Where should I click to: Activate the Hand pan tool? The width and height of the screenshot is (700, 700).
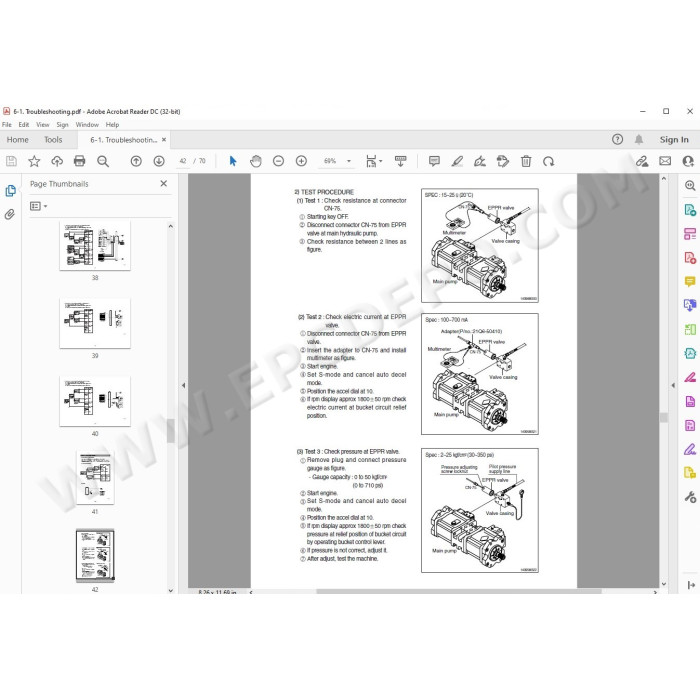[256, 161]
